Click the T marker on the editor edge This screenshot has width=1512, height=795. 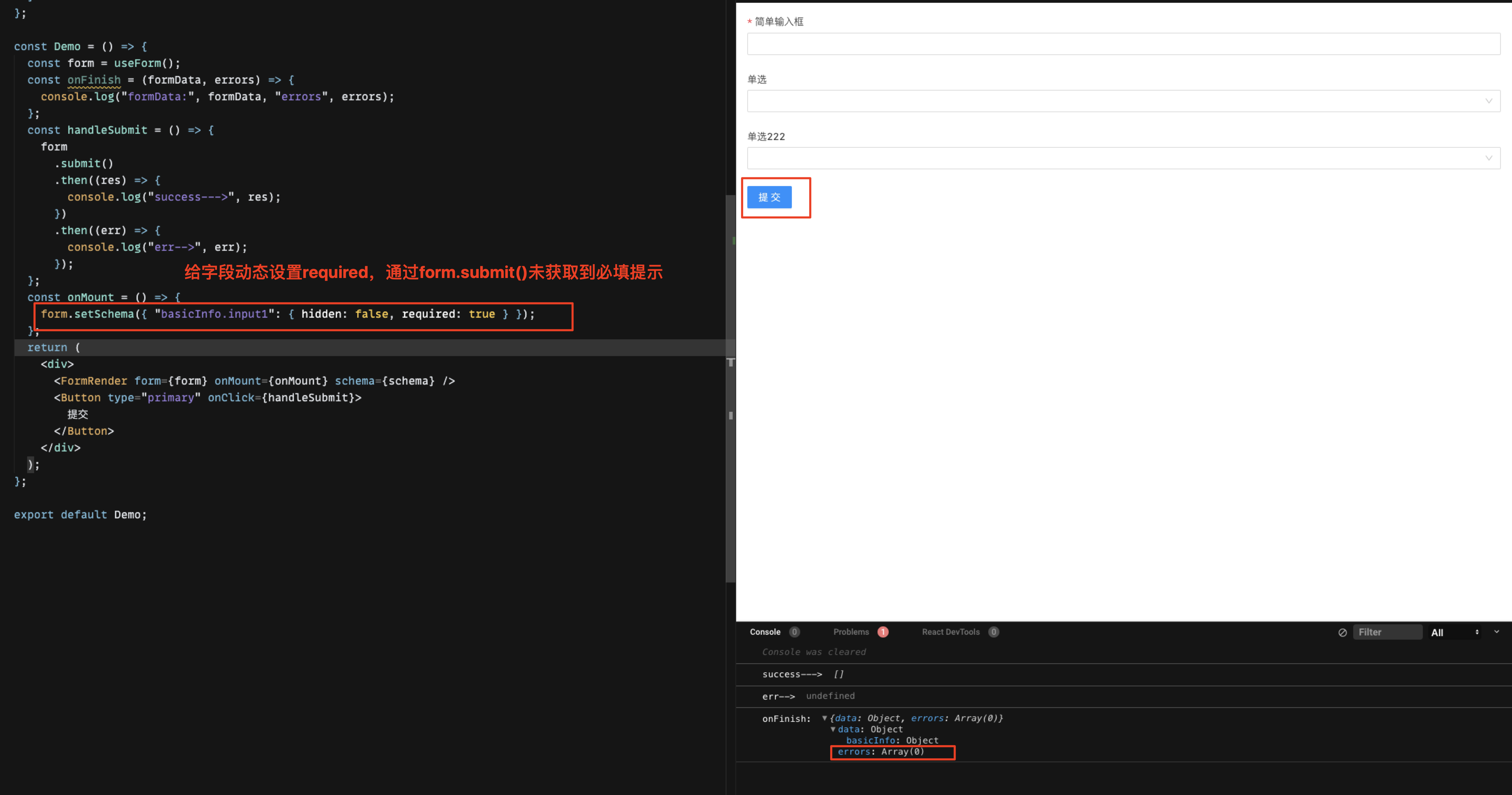pyautogui.click(x=731, y=362)
